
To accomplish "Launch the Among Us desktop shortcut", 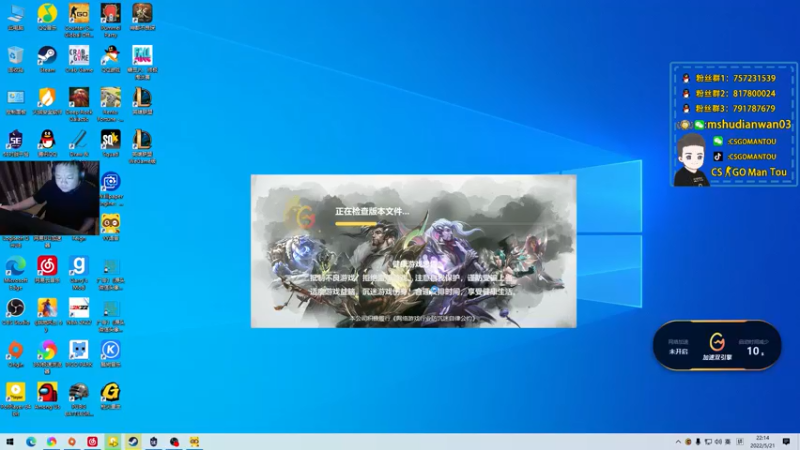I will coord(47,396).
